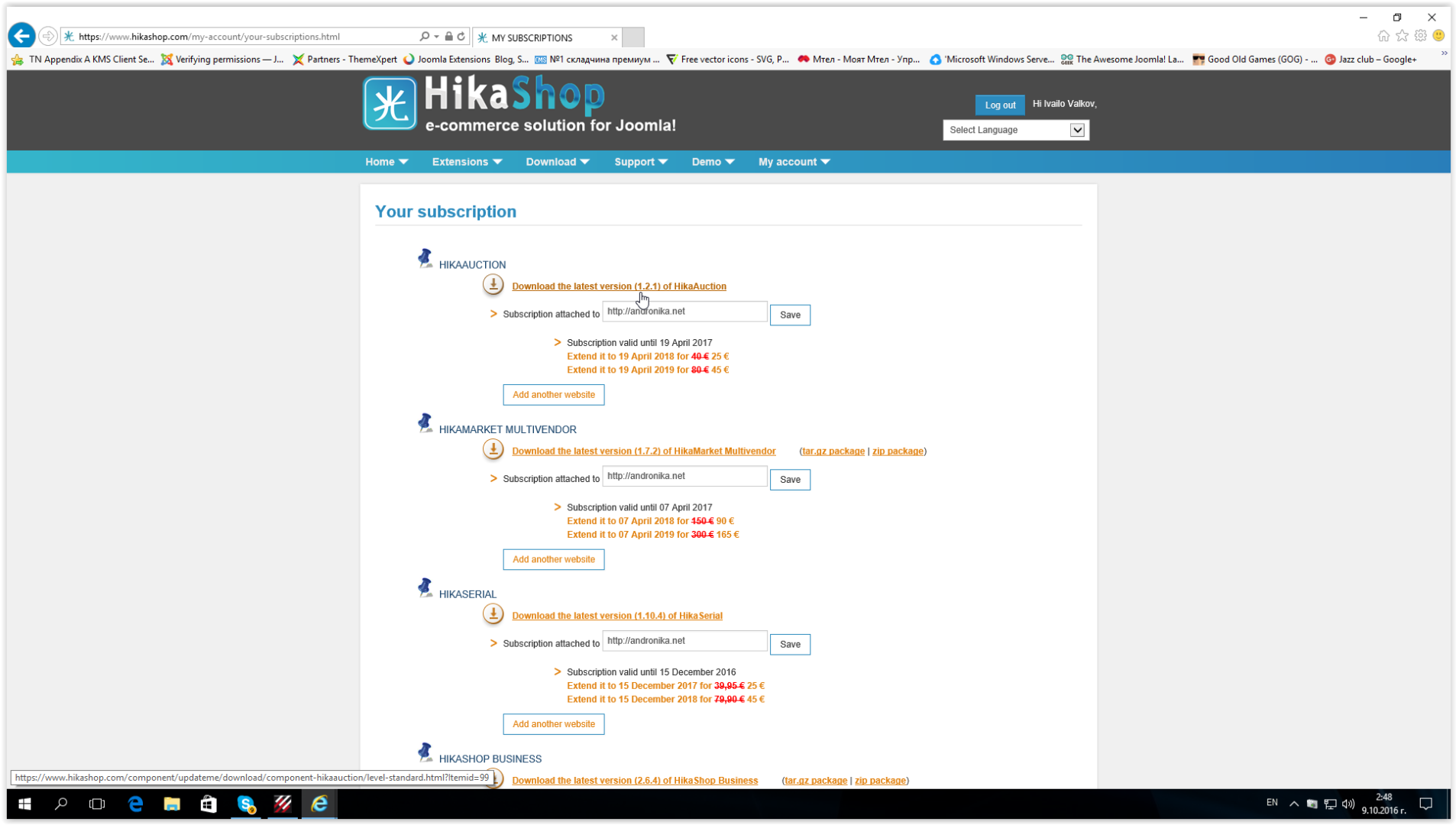This screenshot has height=825, width=1456.
Task: Click the HikaShop logo icon
Action: pos(390,103)
